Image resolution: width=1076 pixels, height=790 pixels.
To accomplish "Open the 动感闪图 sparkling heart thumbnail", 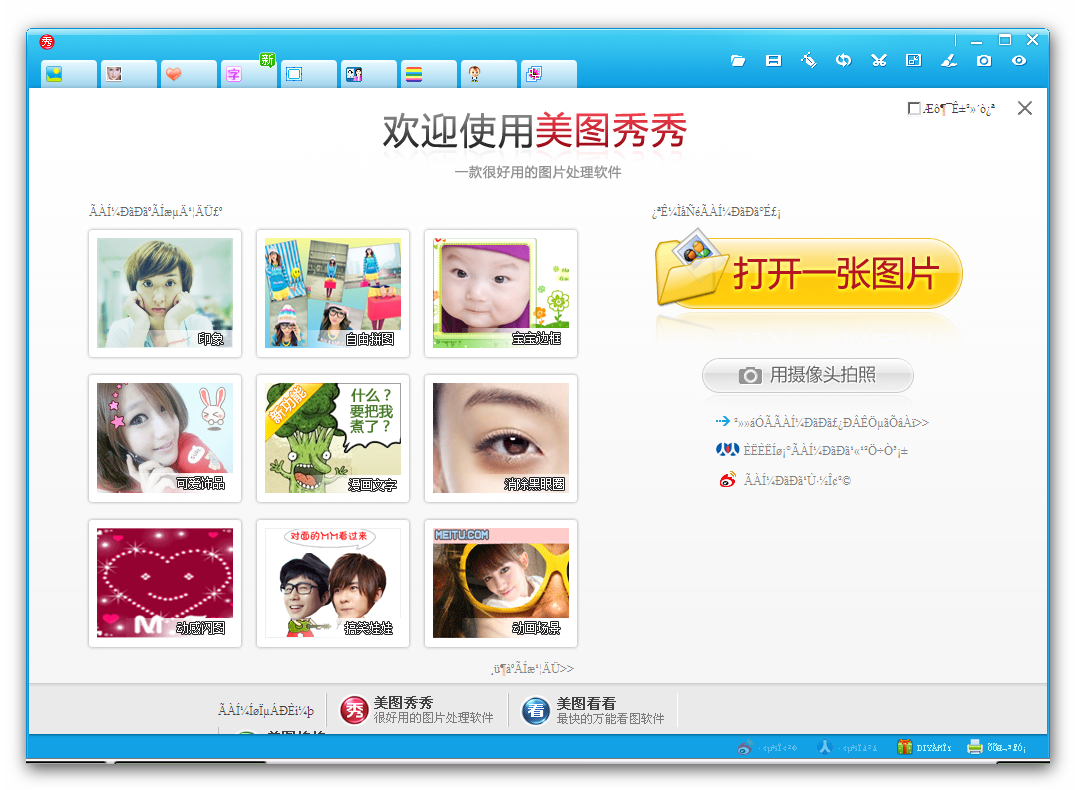I will (165, 583).
